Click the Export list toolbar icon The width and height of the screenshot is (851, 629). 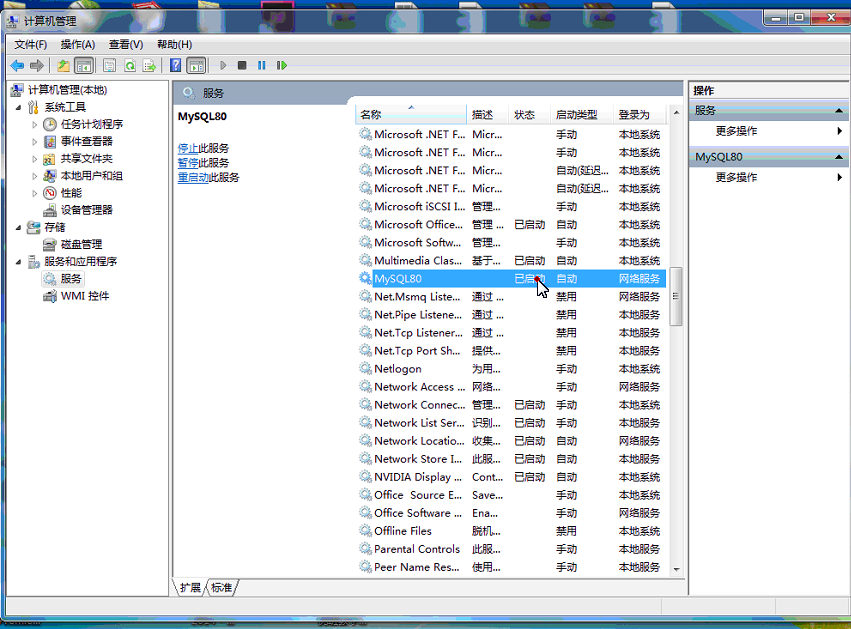coord(149,66)
